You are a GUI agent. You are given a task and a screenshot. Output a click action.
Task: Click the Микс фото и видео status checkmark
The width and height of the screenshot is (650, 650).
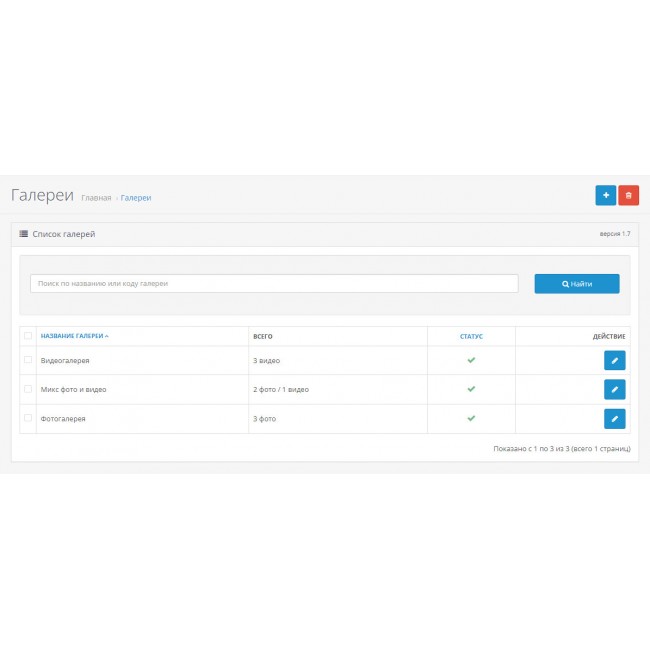(x=471, y=389)
